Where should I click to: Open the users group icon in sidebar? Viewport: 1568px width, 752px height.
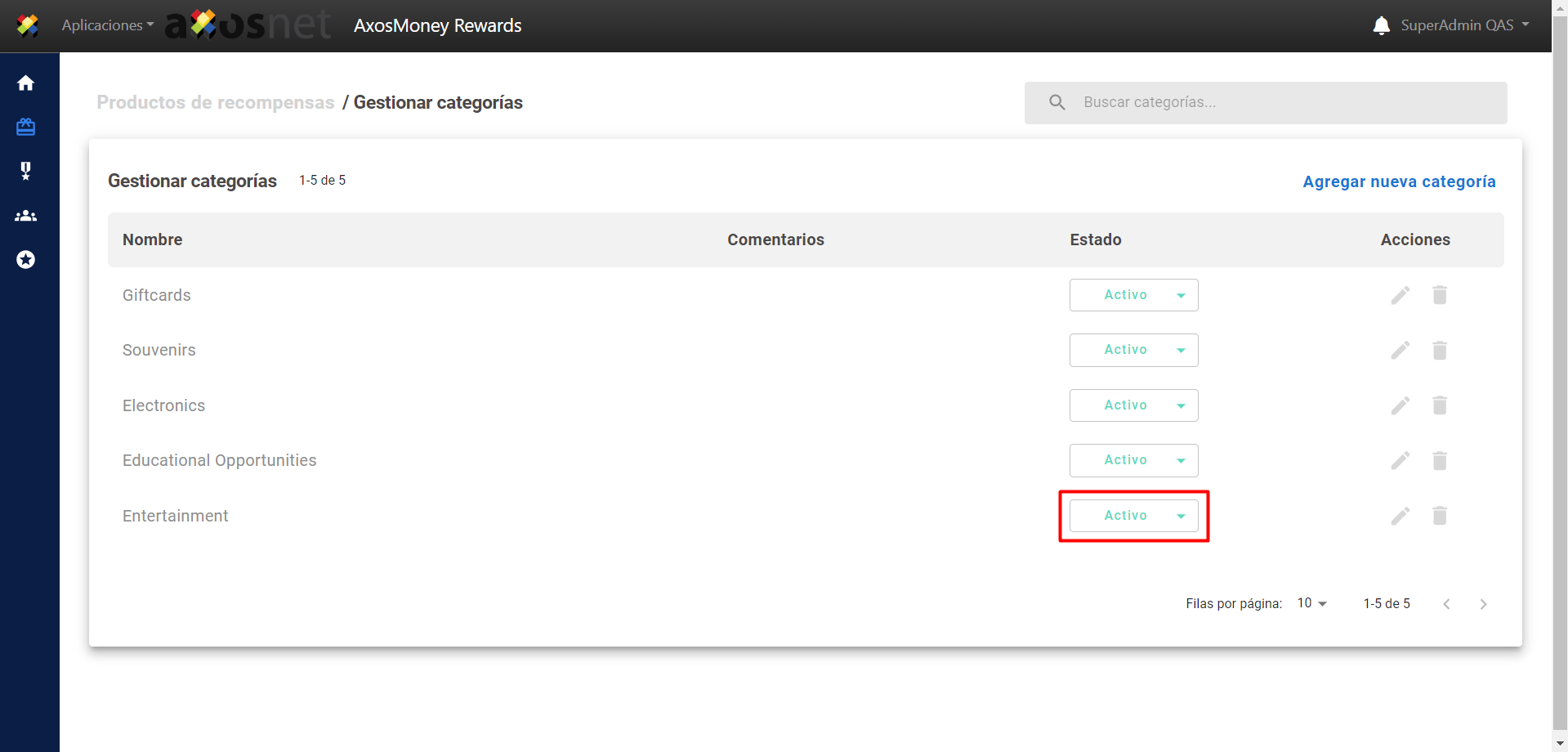pyautogui.click(x=26, y=216)
